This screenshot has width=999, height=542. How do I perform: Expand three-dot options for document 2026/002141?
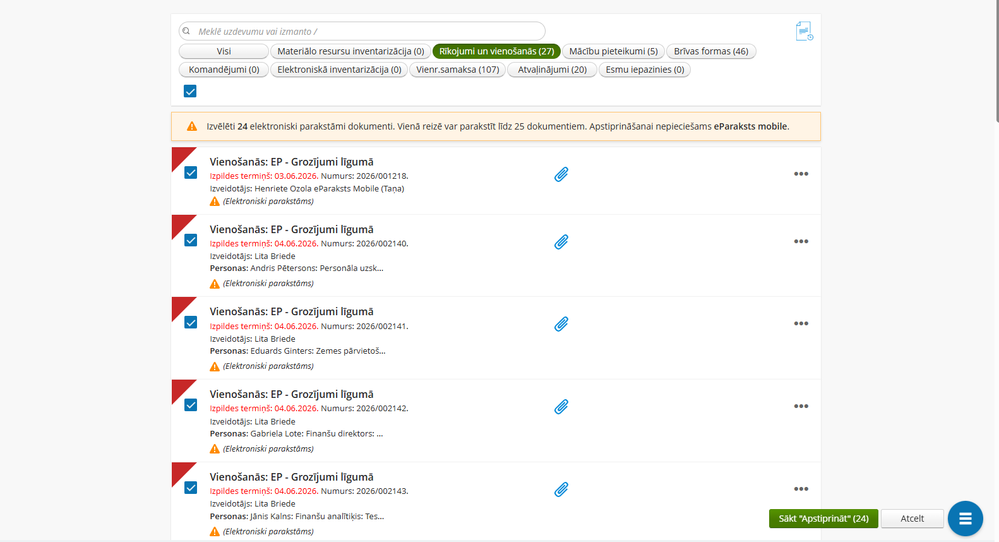click(801, 324)
